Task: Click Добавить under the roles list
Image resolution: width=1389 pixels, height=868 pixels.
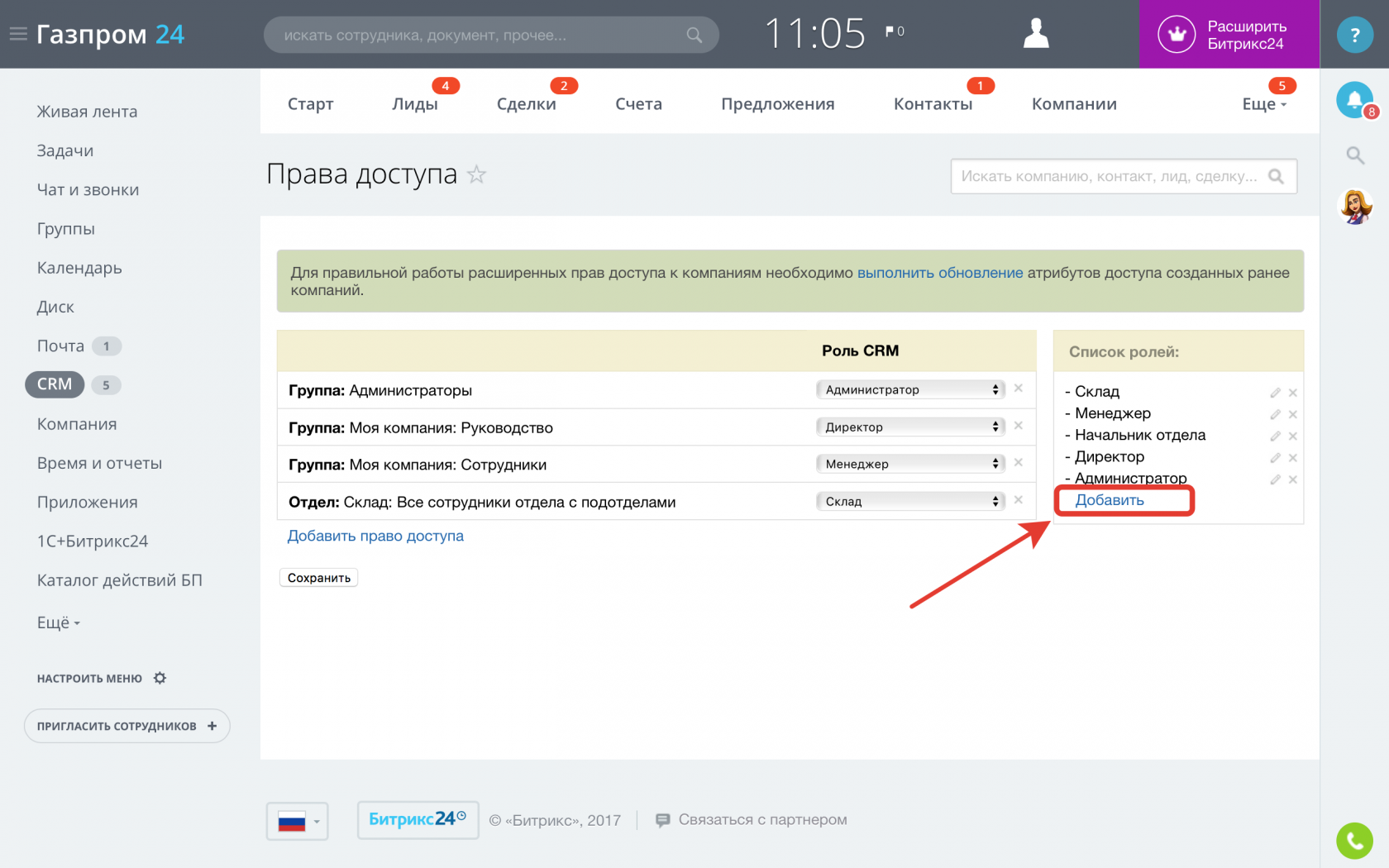Action: point(1110,500)
